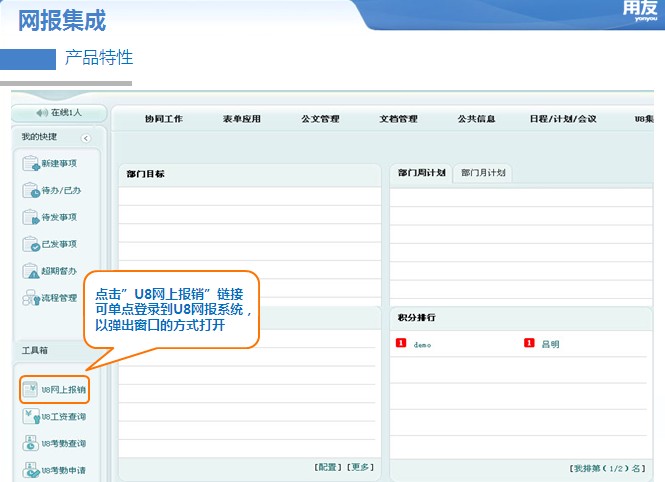665x482 pixels.
Task: Open U8考勤申请 tool icon
Action: click(x=31, y=470)
